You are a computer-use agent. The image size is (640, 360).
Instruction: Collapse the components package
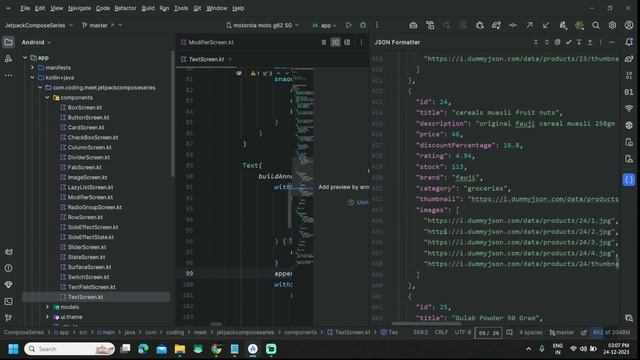pyautogui.click(x=48, y=98)
